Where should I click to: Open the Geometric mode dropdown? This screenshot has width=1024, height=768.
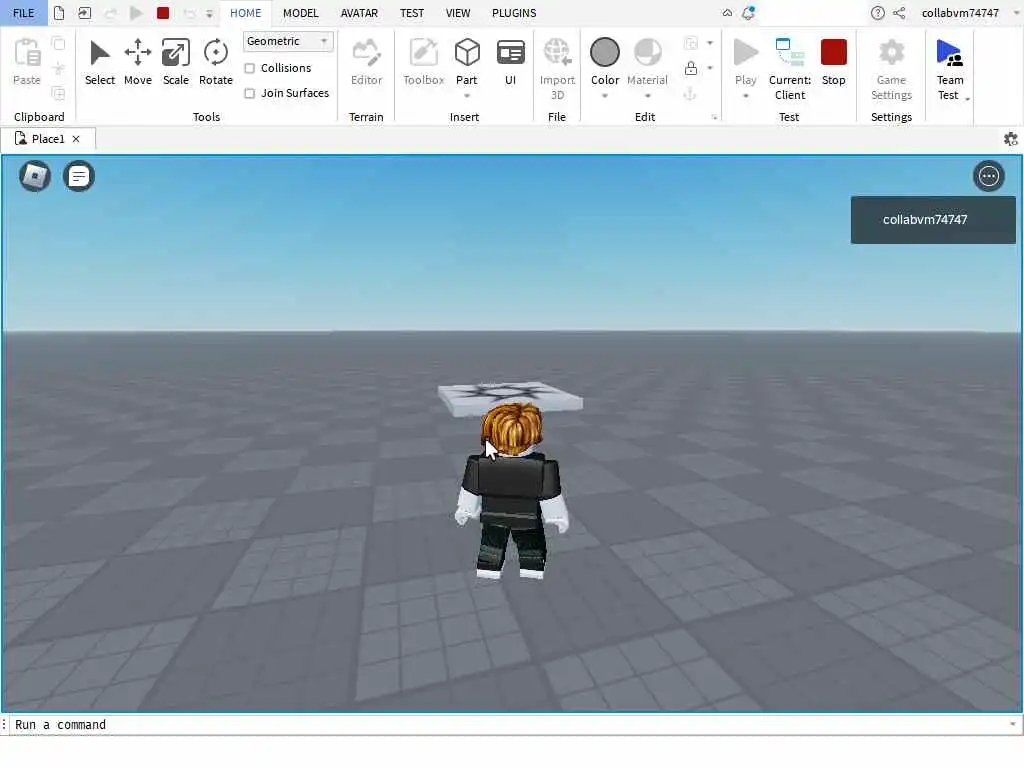tap(288, 41)
